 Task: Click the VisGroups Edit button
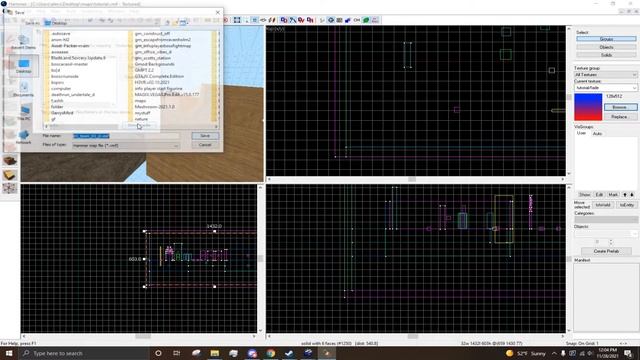click(x=599, y=195)
